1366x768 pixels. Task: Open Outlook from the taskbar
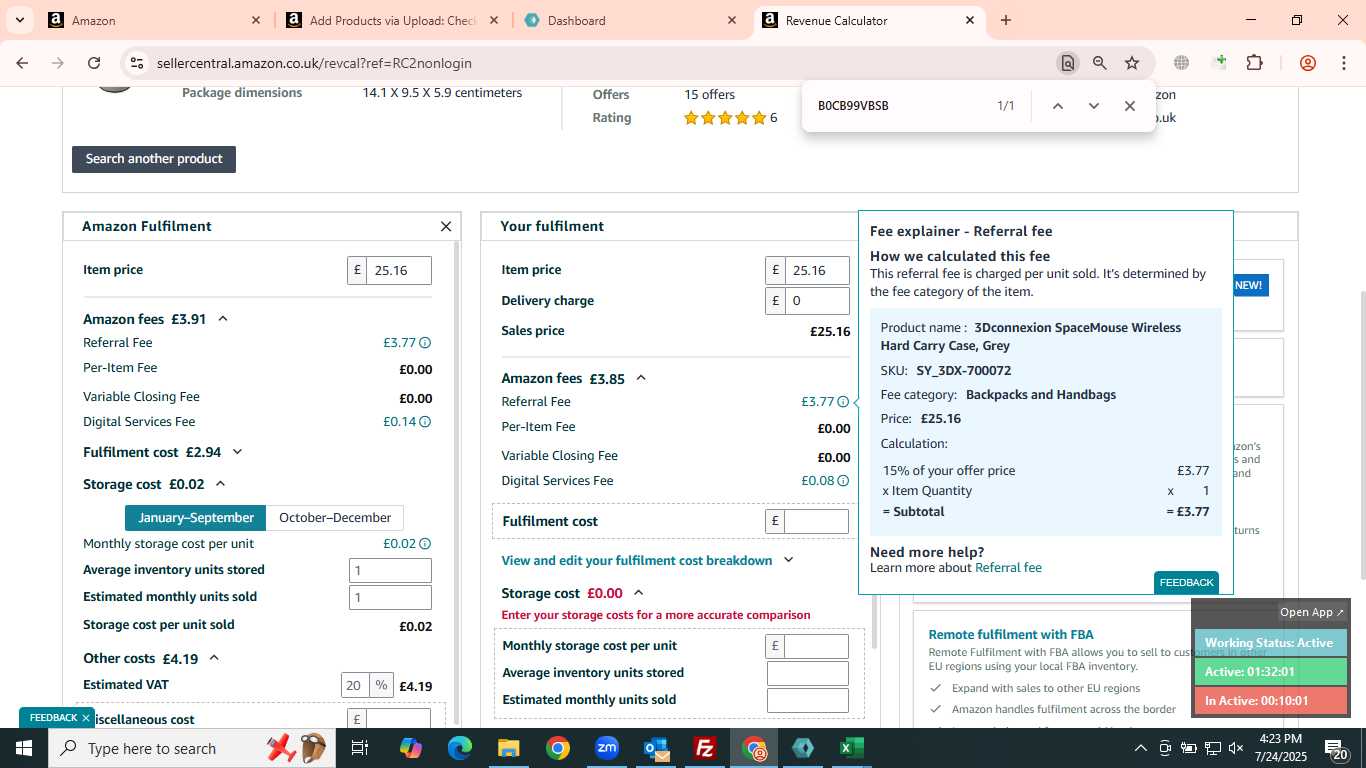tap(656, 748)
